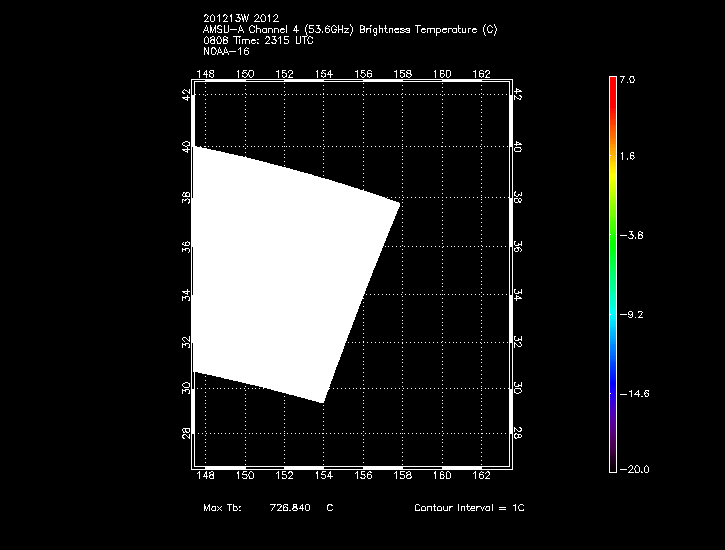Click the -9.2 color scale label
725x550 pixels.
tap(632, 314)
